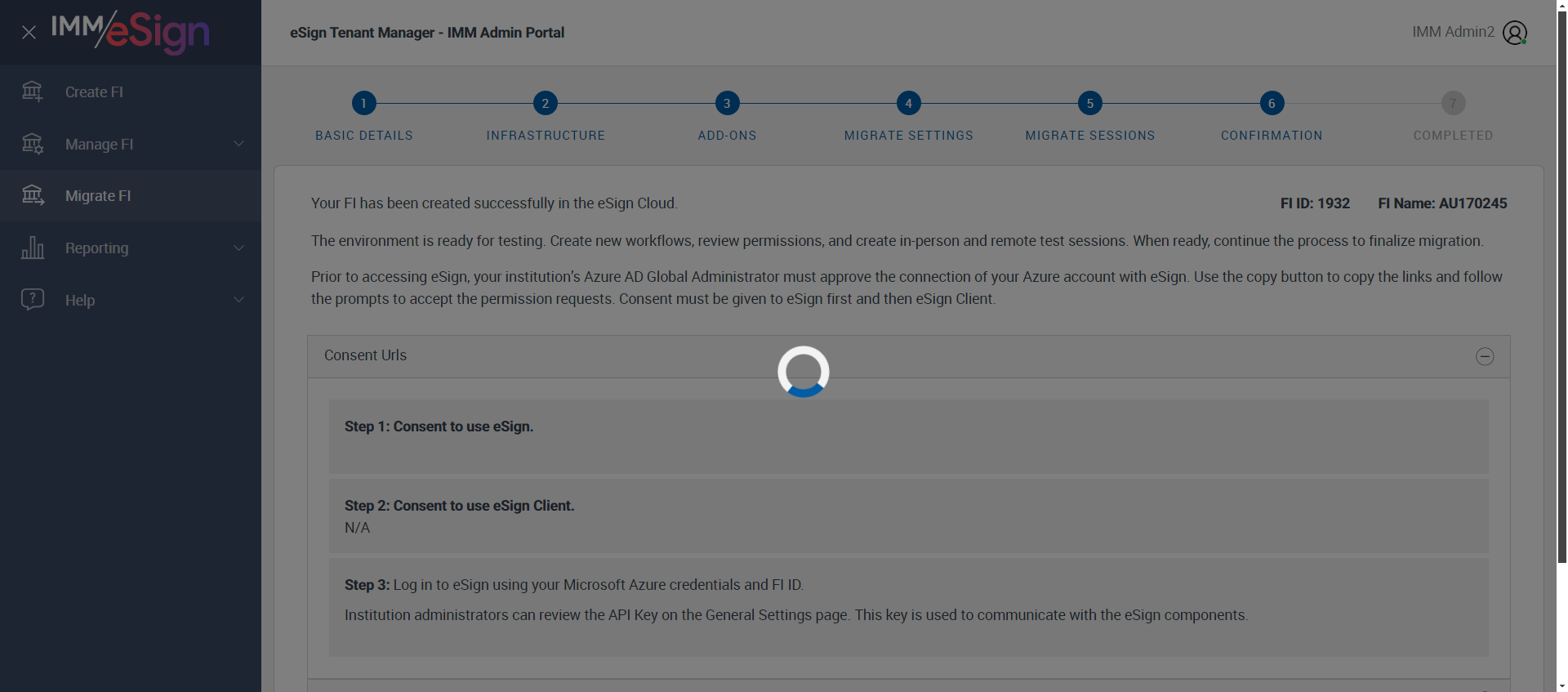Image resolution: width=1568 pixels, height=692 pixels.
Task: Click the eSign Tenant Manager page title
Action: pos(427,33)
